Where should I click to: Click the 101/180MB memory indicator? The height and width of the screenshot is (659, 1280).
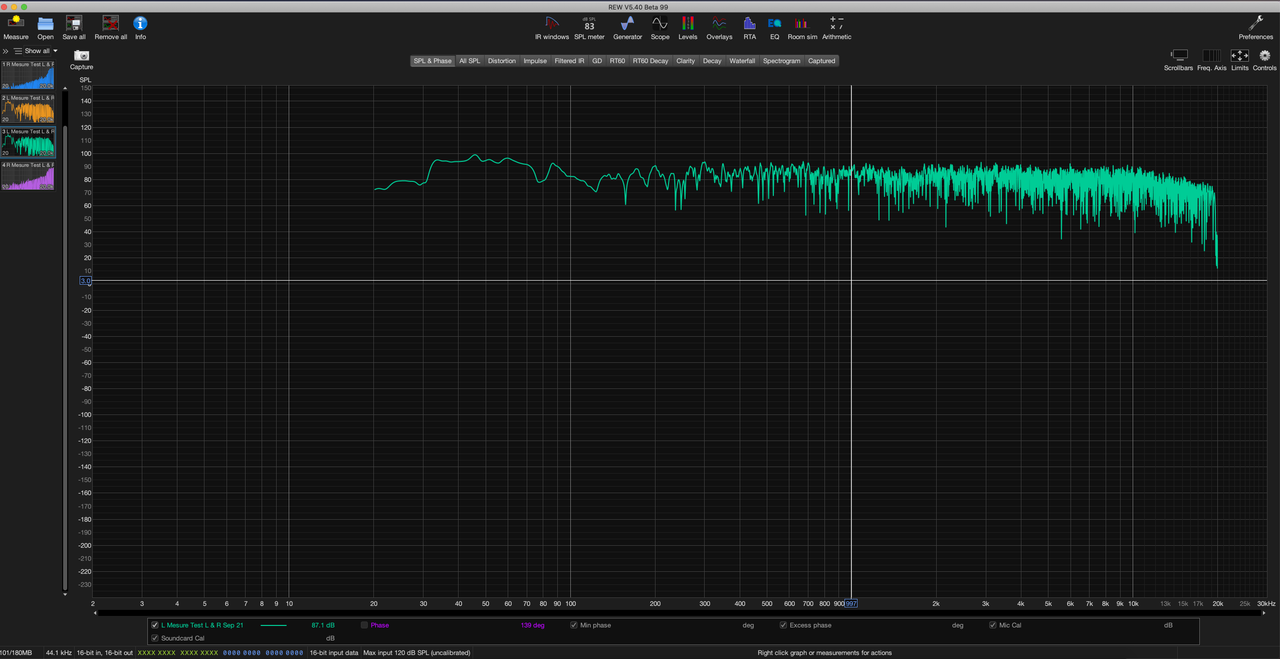point(16,652)
